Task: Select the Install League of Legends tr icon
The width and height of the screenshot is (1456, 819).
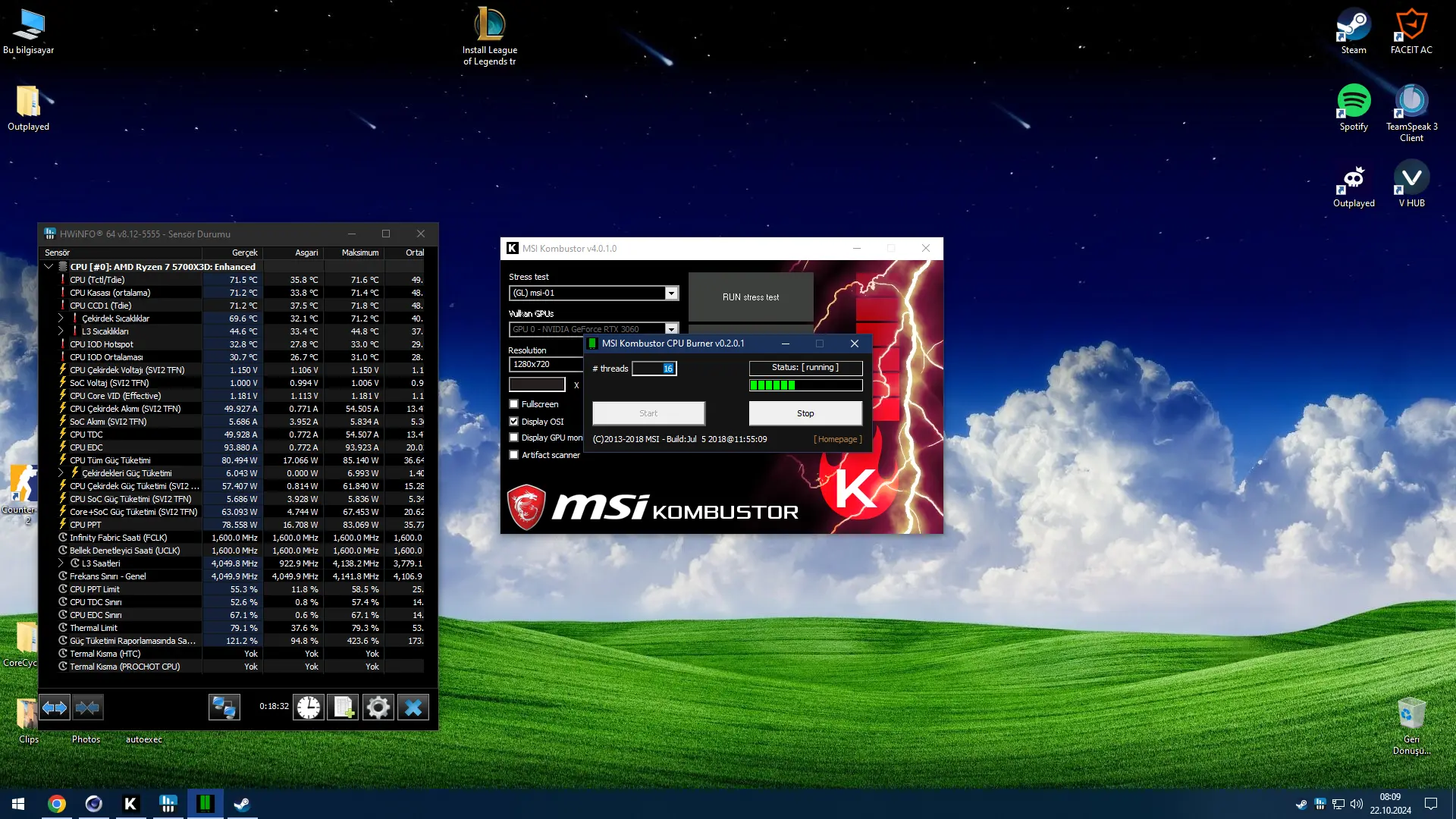Action: 490,36
